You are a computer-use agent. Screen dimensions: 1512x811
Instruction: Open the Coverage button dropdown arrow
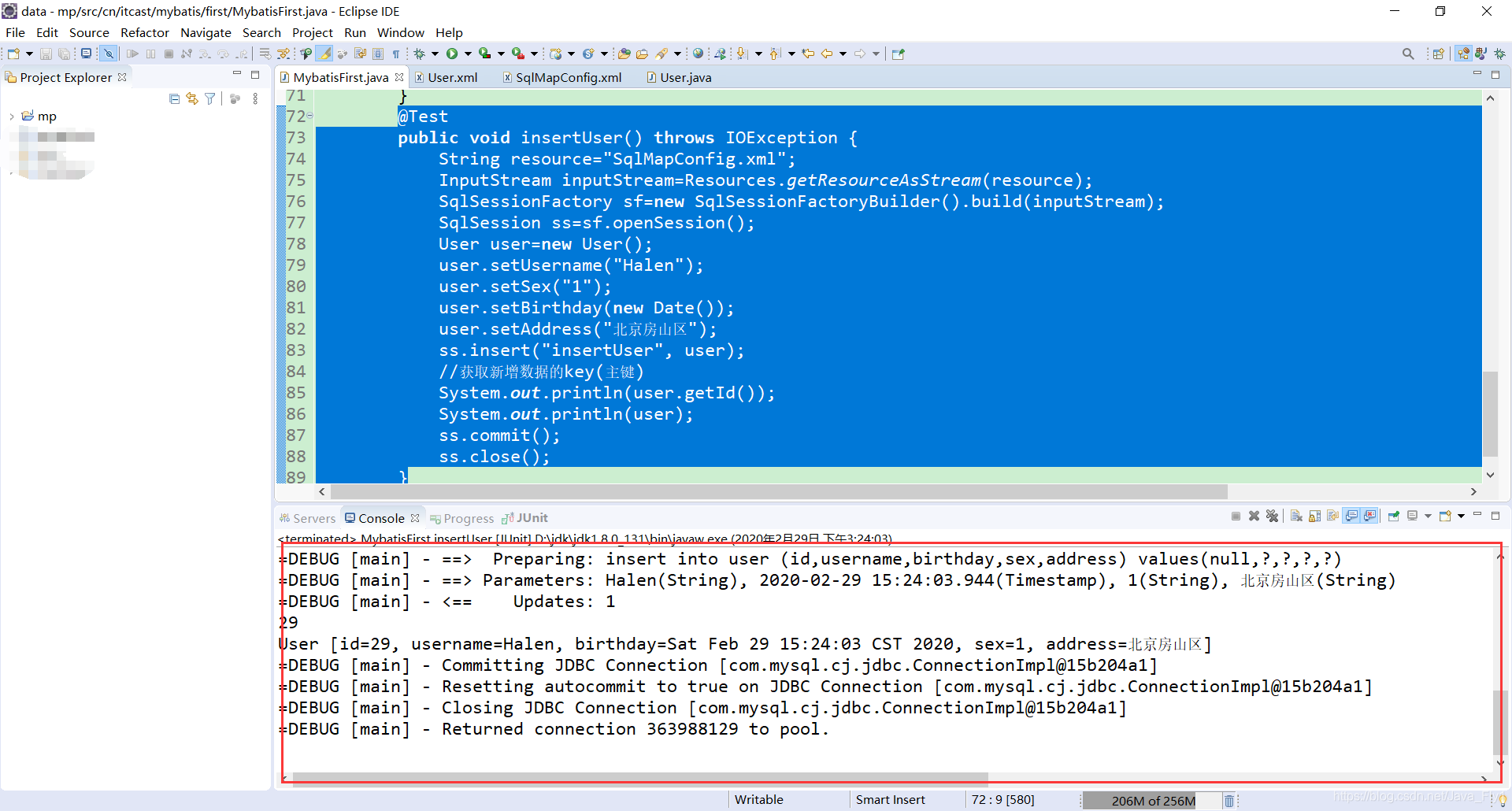click(x=501, y=54)
